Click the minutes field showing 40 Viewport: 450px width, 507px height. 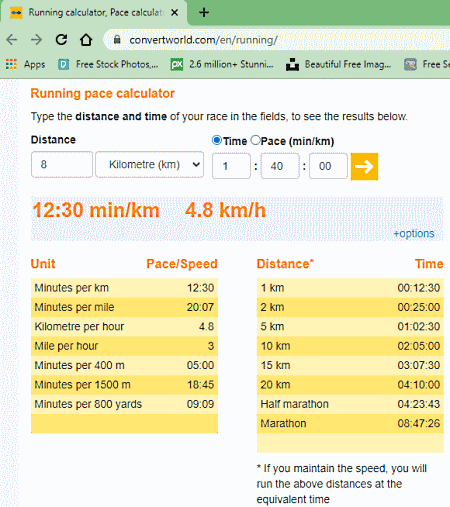[280, 166]
